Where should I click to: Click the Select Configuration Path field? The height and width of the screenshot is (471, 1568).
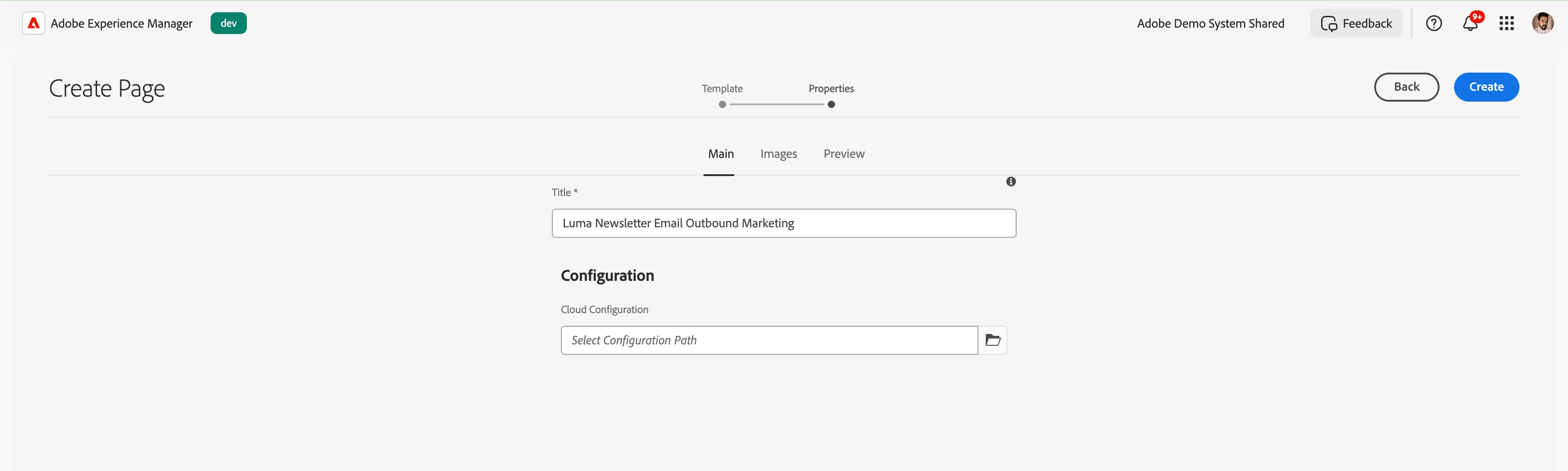[x=769, y=340]
